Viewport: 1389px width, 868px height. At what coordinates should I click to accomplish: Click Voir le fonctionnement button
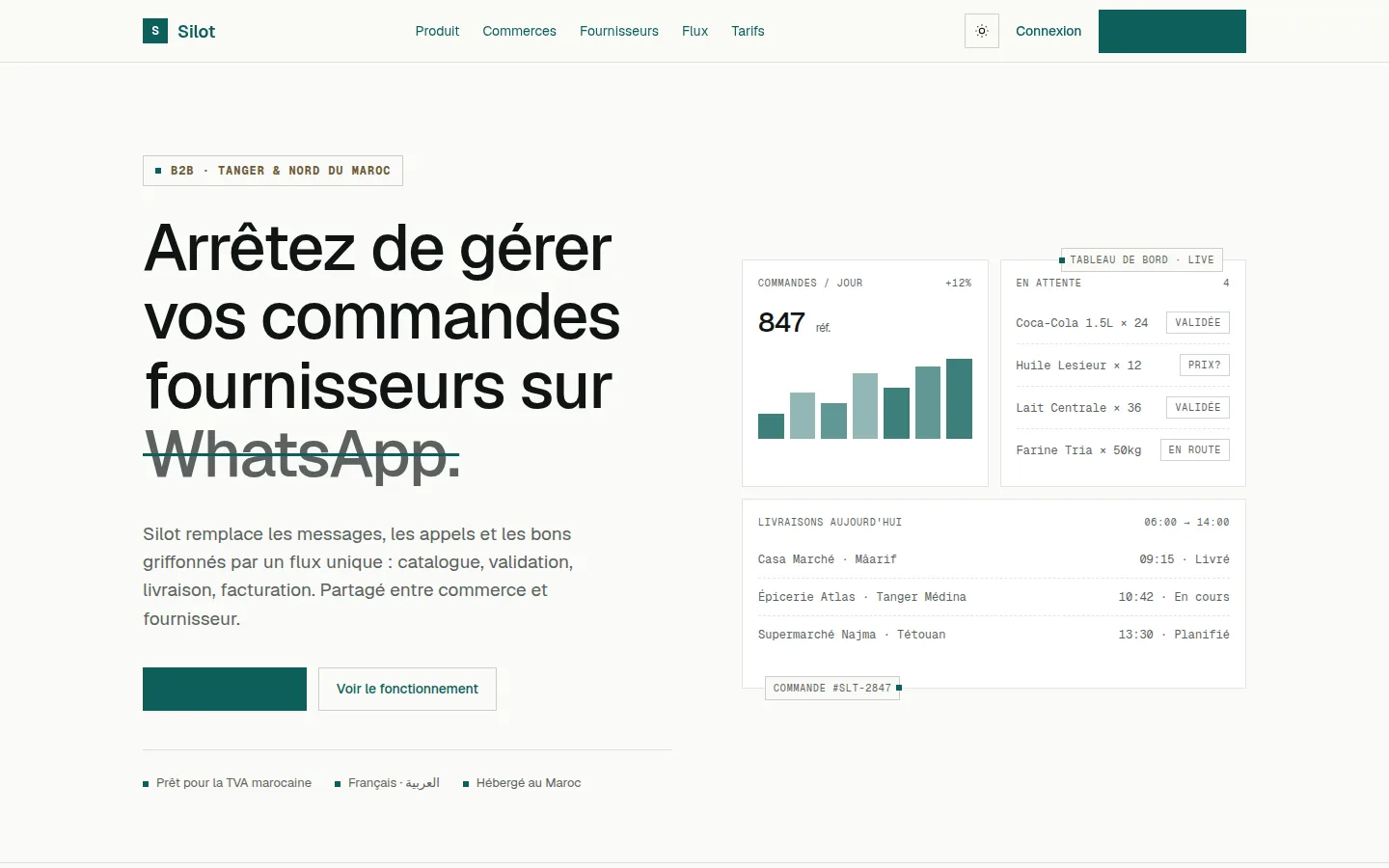(x=407, y=689)
